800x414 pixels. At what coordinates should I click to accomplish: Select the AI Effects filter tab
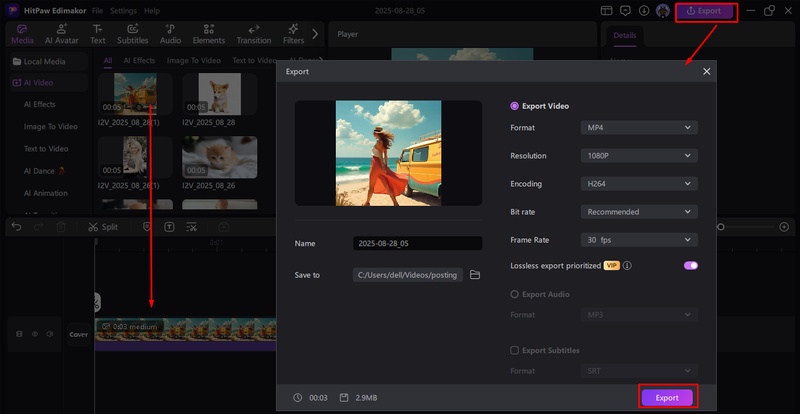(x=139, y=60)
